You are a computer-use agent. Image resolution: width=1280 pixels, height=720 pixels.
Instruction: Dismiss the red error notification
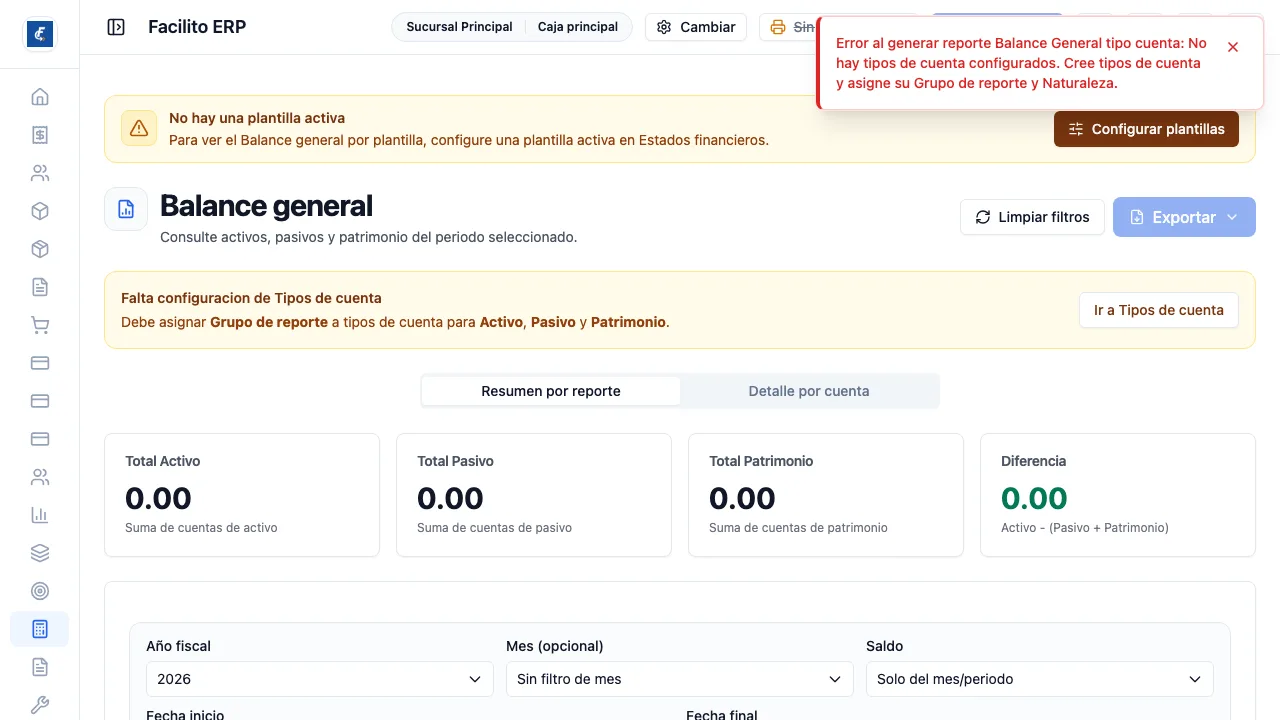(1233, 47)
